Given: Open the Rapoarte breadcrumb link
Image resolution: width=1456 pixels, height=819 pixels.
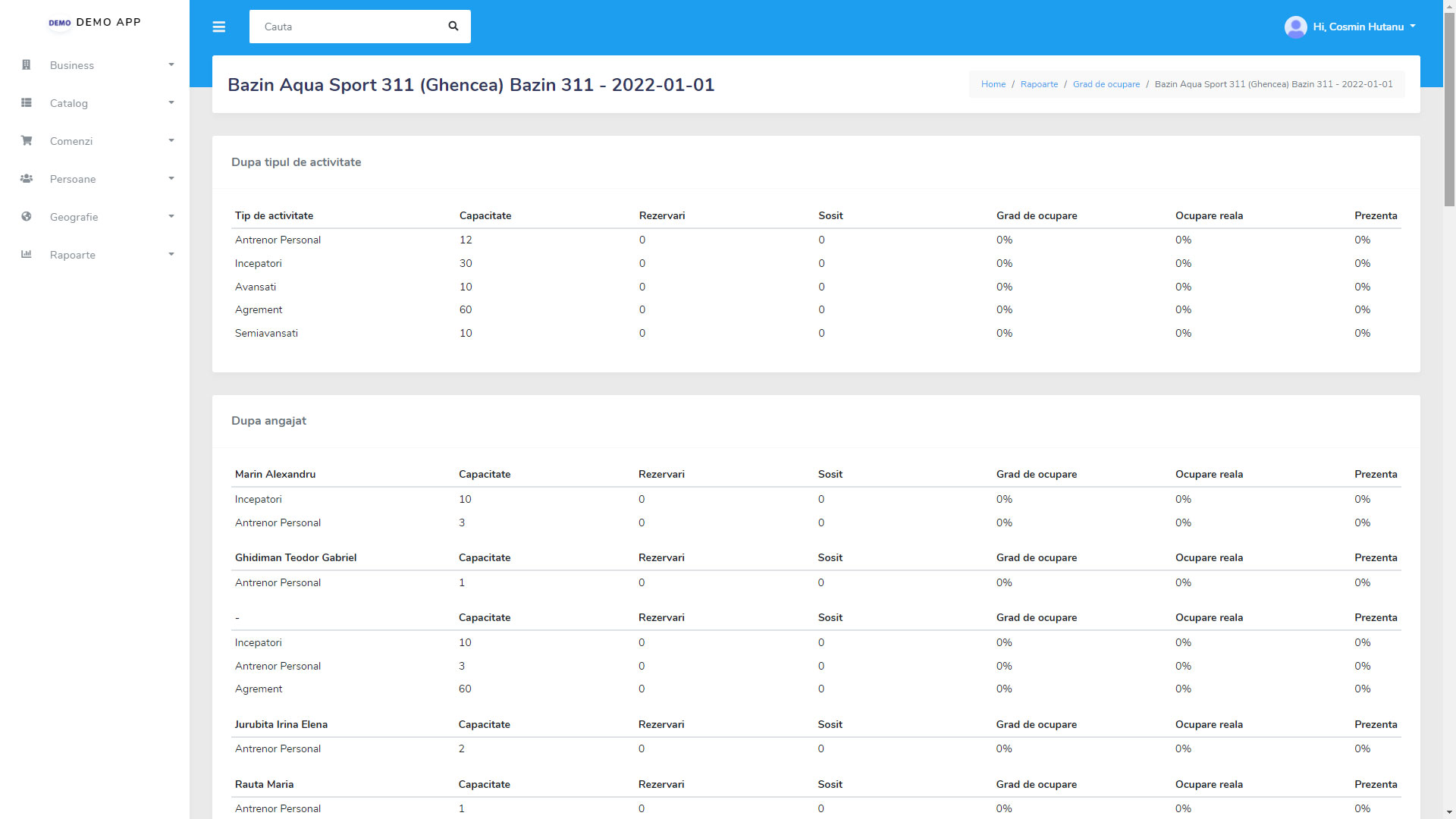Looking at the screenshot, I should (1039, 84).
